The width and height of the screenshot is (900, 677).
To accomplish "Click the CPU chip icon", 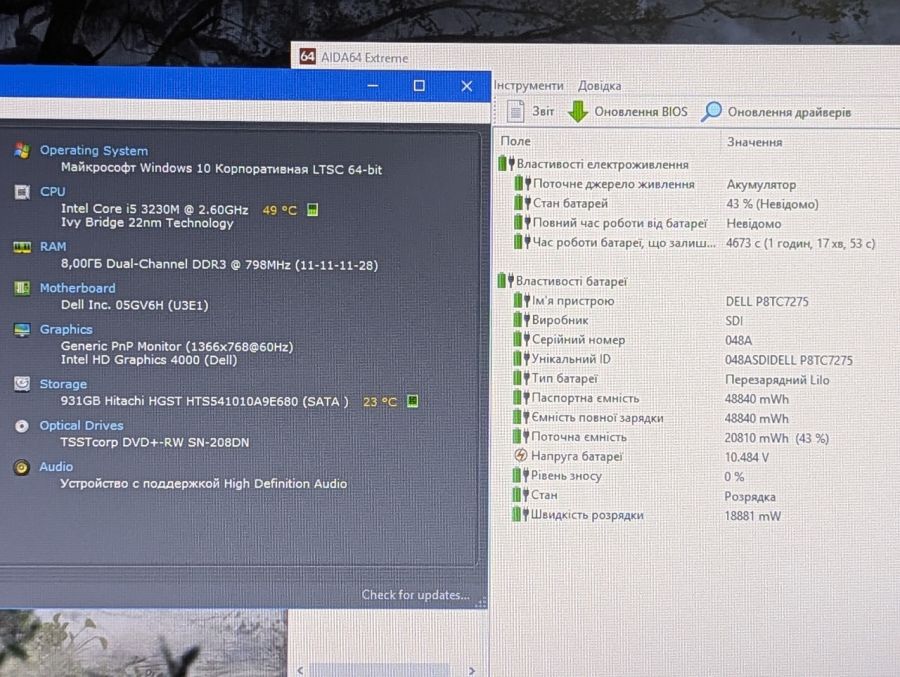I will [22, 192].
